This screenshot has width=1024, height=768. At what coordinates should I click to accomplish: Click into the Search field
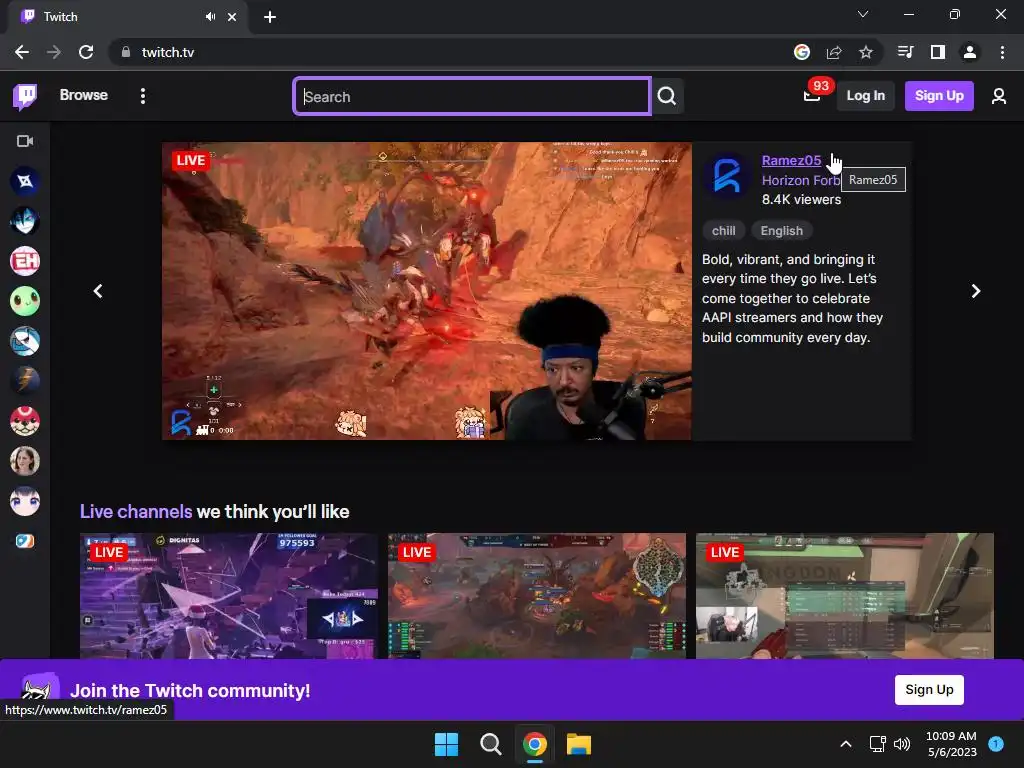[472, 97]
